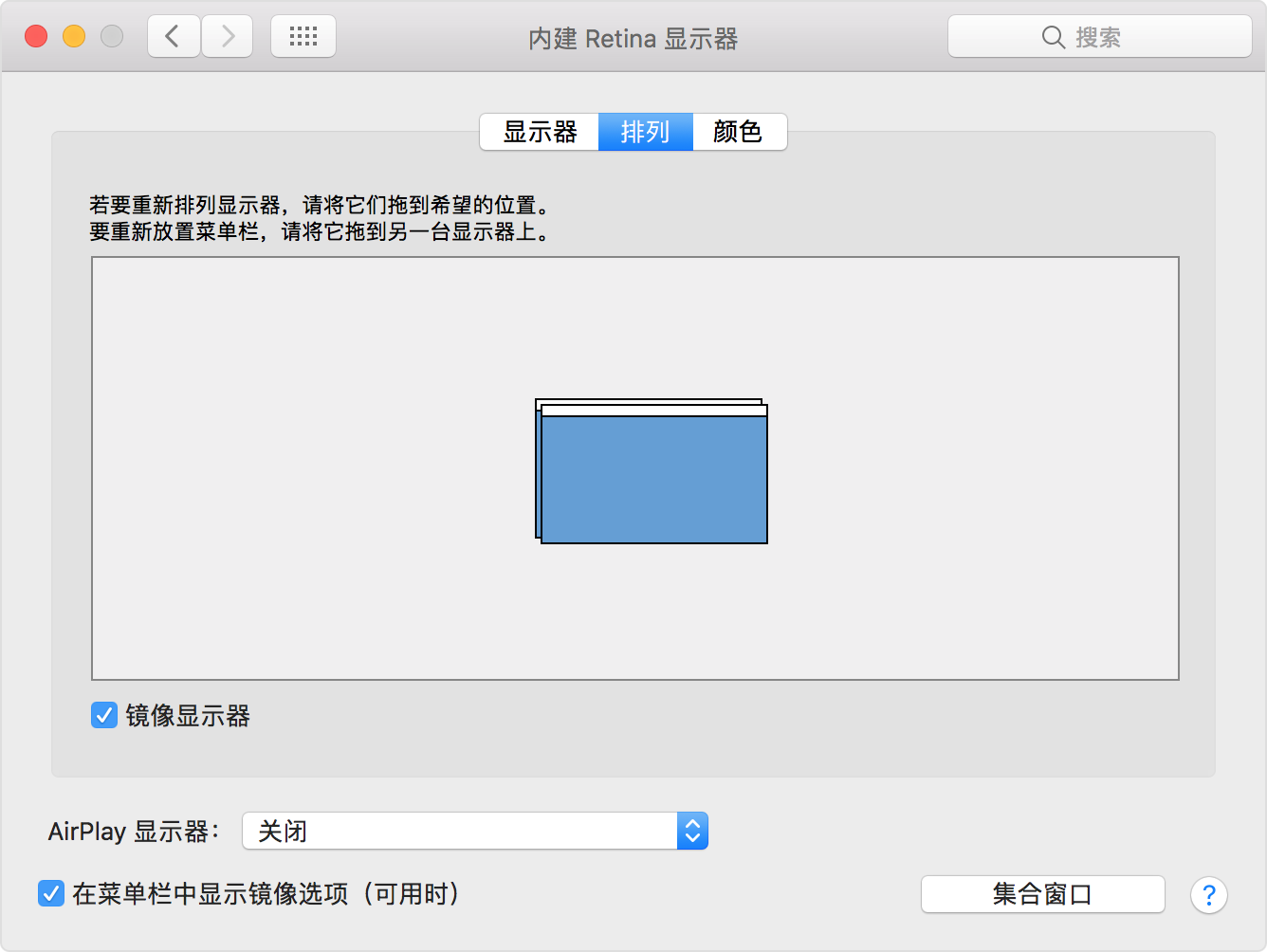Uncheck the 镜像显示器 checkbox
Image resolution: width=1267 pixels, height=952 pixels.
click(104, 715)
